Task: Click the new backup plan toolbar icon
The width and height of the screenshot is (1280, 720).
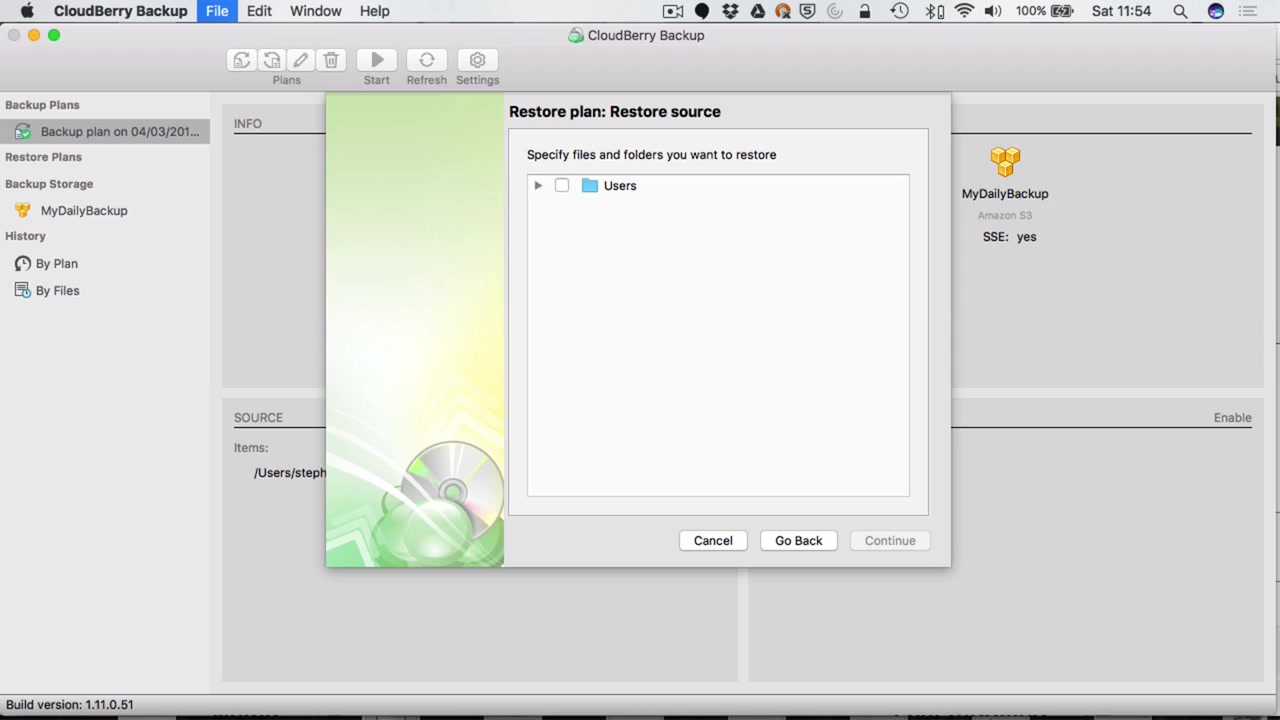Action: pos(242,60)
